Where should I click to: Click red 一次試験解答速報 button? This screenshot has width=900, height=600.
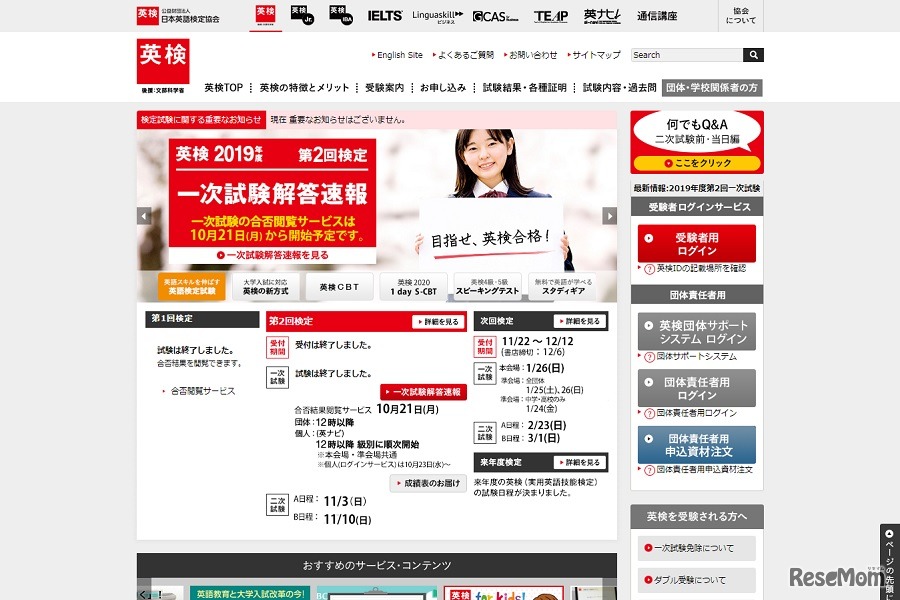click(x=423, y=392)
